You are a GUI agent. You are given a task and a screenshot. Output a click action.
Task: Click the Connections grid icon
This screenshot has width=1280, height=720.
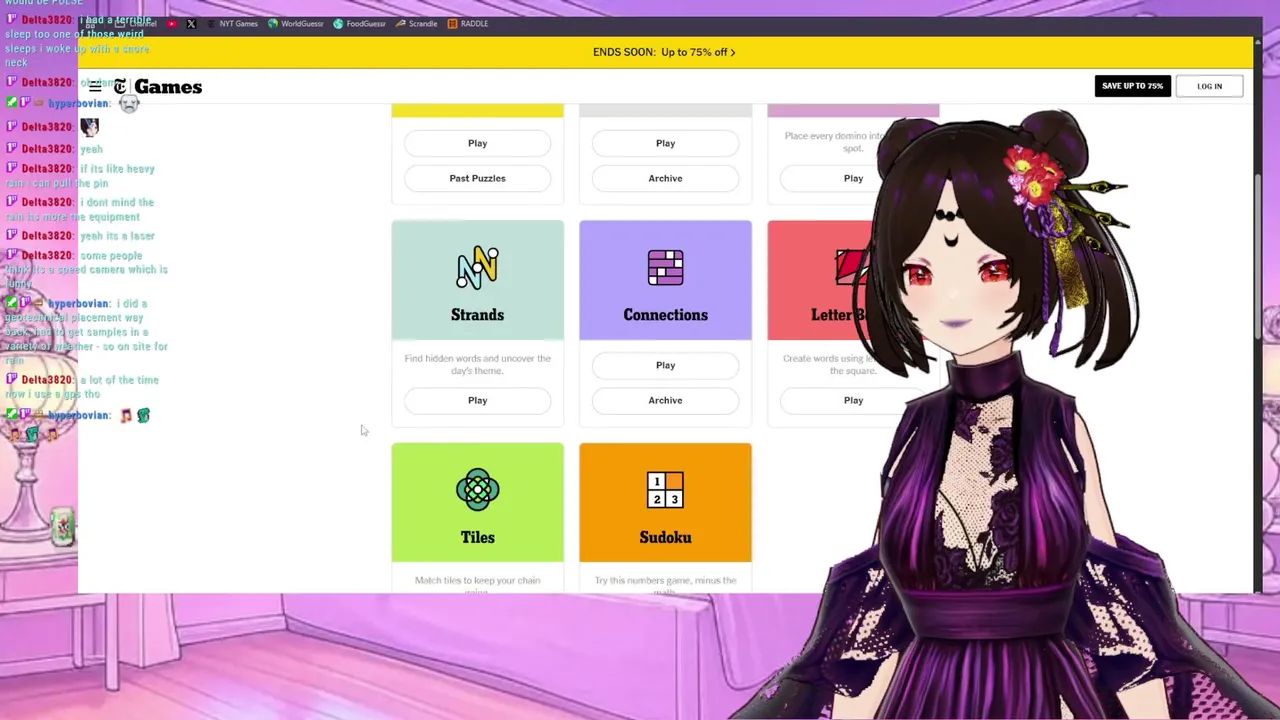pyautogui.click(x=665, y=268)
